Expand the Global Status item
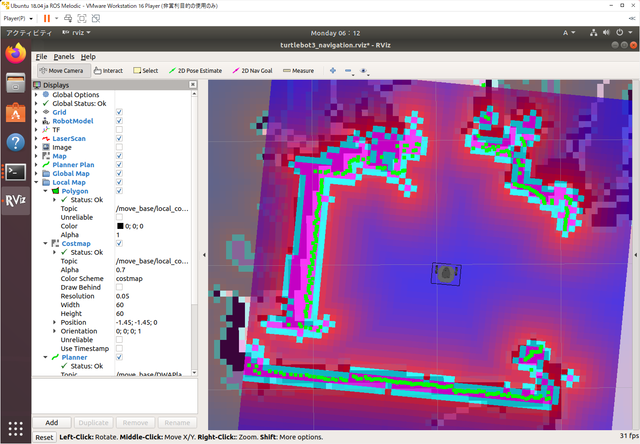Viewport: 640px width, 444px height. [36, 104]
